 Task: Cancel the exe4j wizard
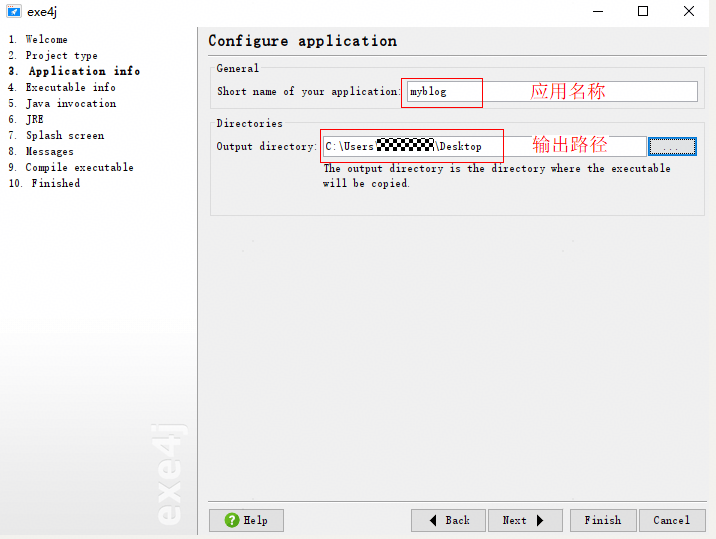[672, 520]
